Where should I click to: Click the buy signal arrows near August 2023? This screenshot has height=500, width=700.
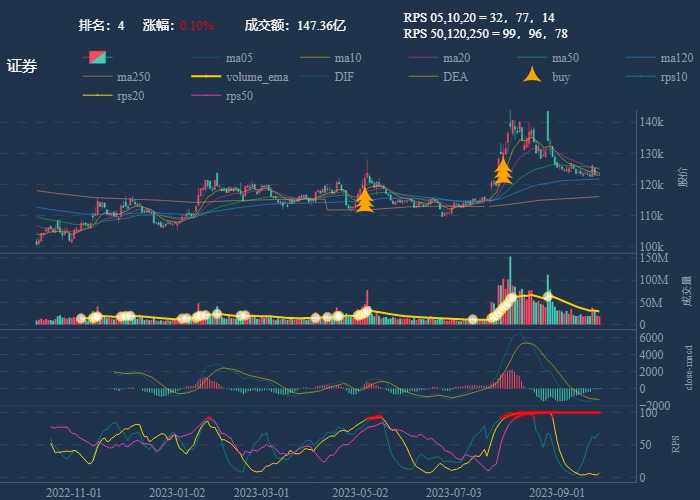pyautogui.click(x=502, y=171)
